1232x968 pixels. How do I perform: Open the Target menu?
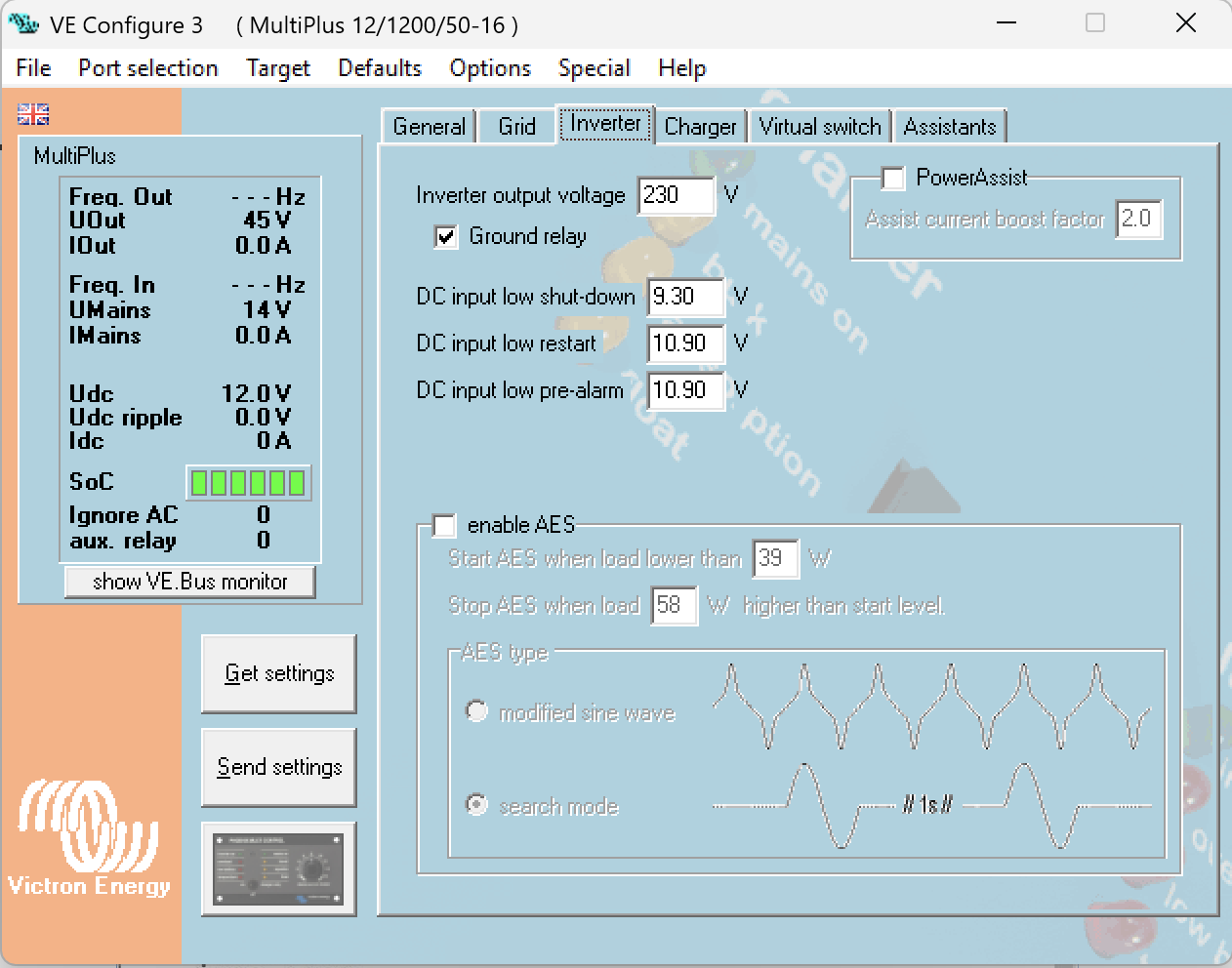pyautogui.click(x=278, y=68)
